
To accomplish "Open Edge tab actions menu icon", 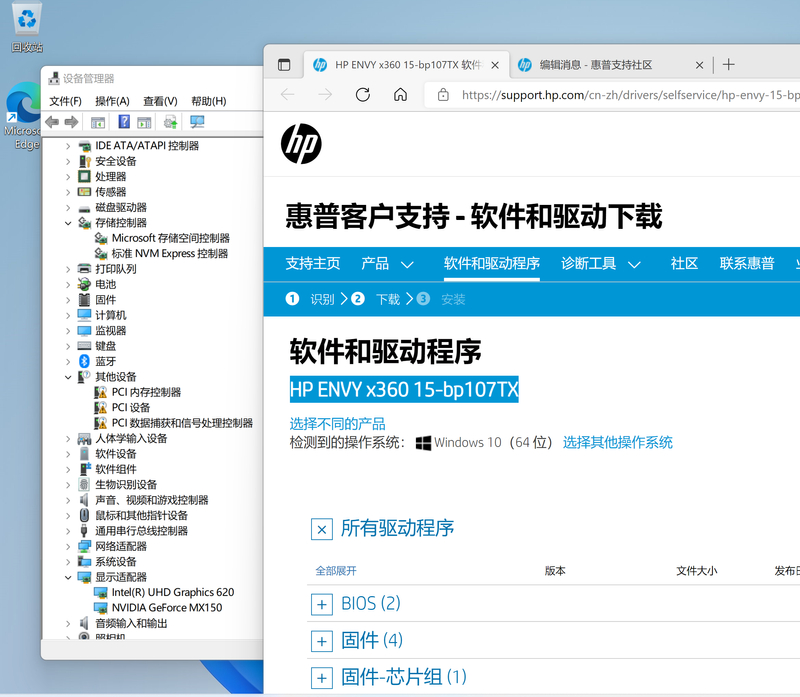I will tap(284, 64).
